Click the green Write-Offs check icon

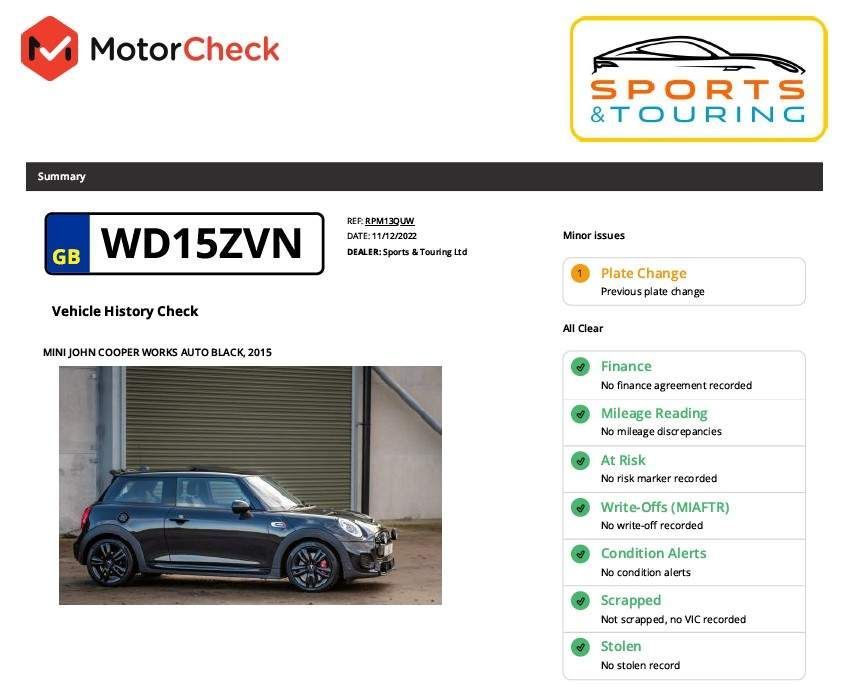click(580, 507)
